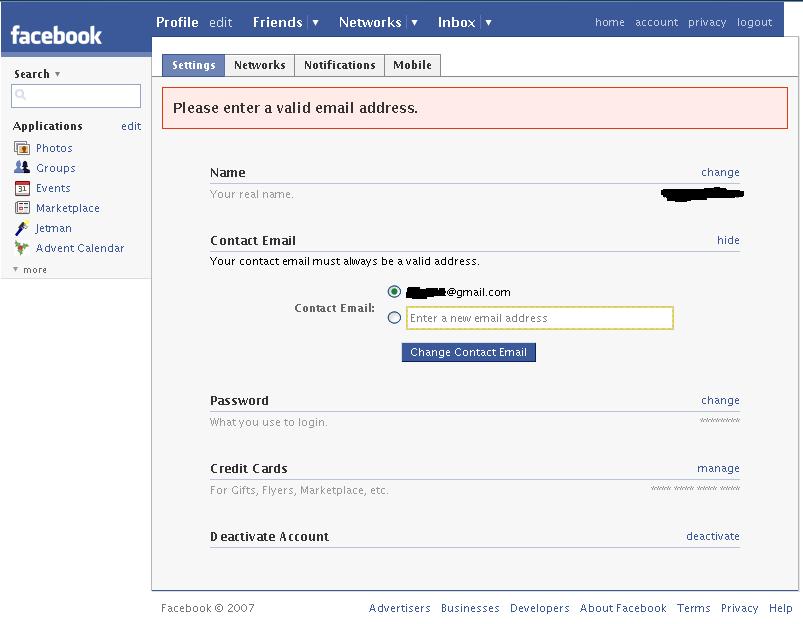Open the Inbox dropdown arrow

tap(489, 23)
